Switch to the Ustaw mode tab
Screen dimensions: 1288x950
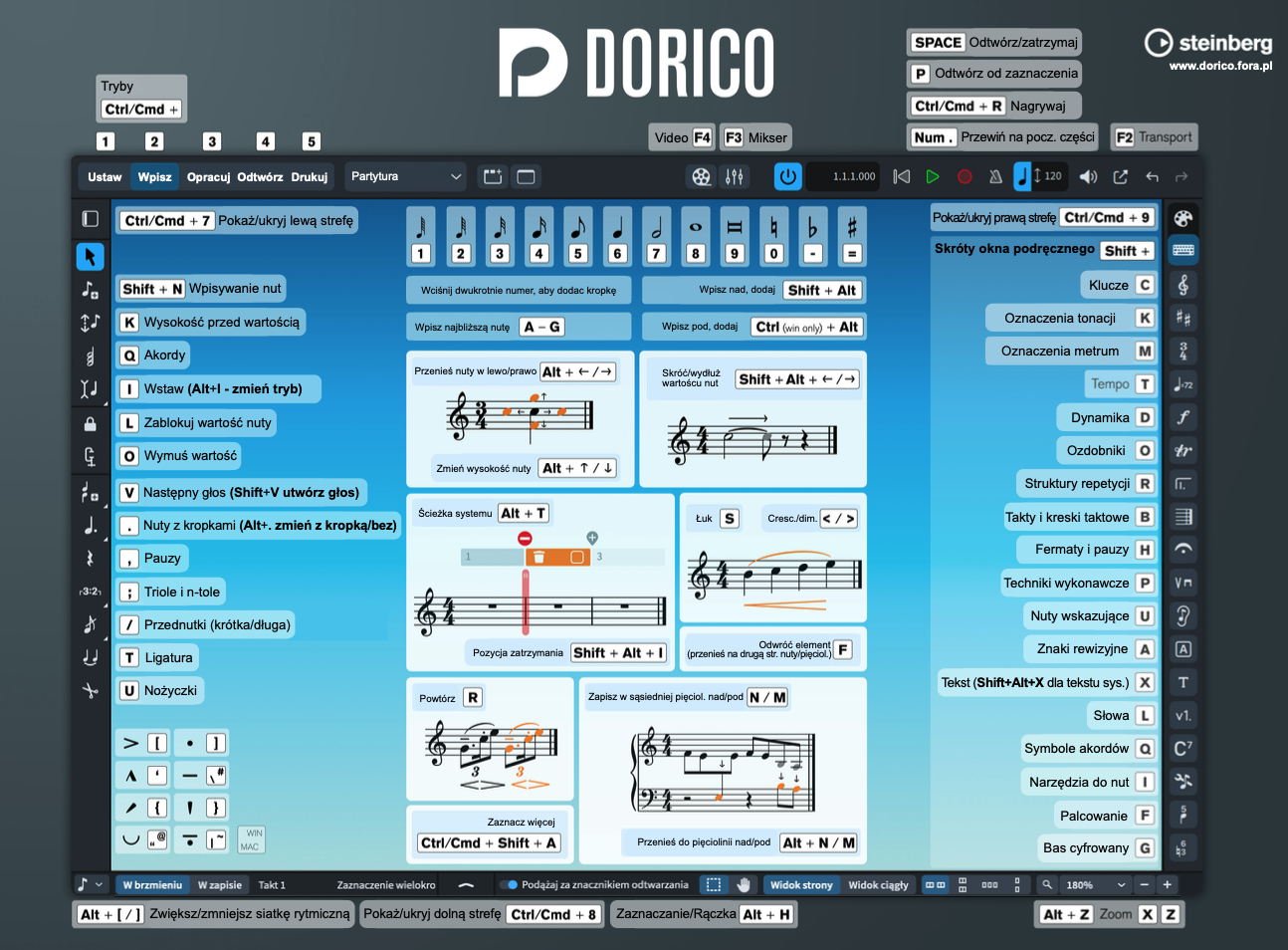tap(105, 177)
